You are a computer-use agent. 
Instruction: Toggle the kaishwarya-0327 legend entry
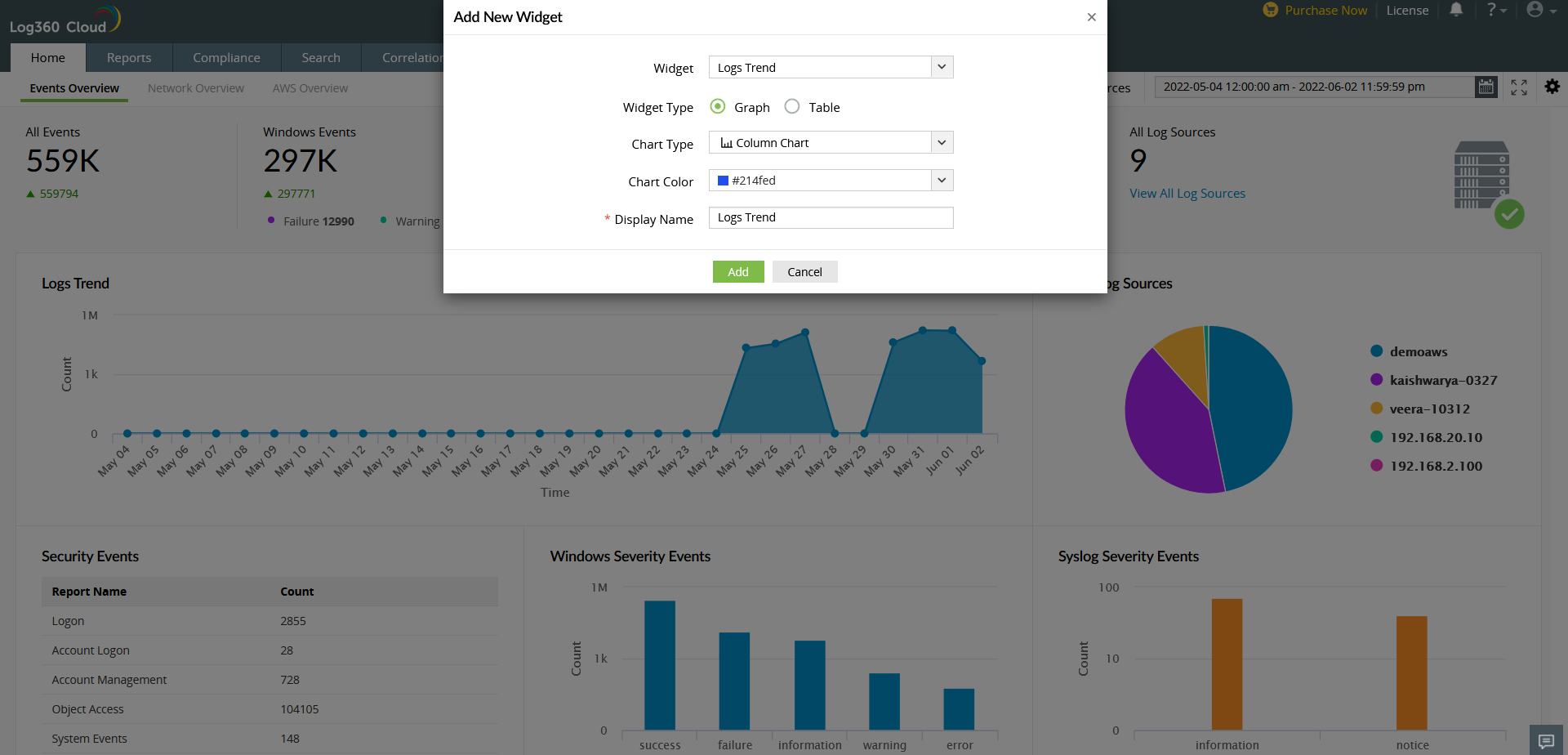1433,380
